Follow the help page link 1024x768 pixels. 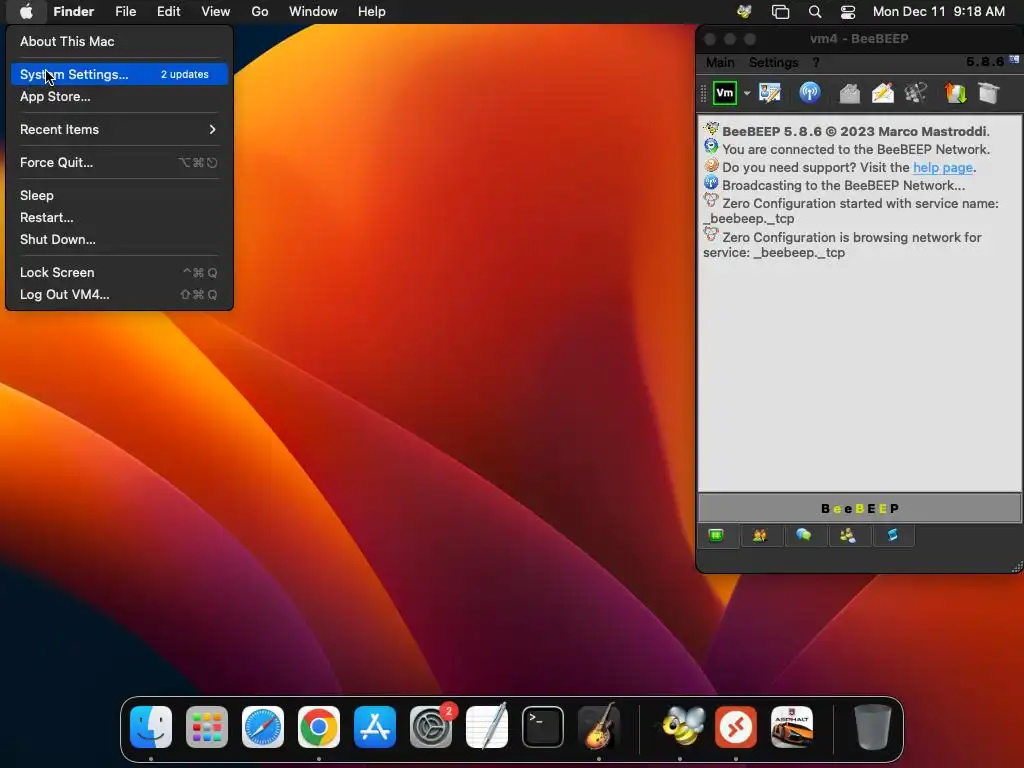(942, 167)
